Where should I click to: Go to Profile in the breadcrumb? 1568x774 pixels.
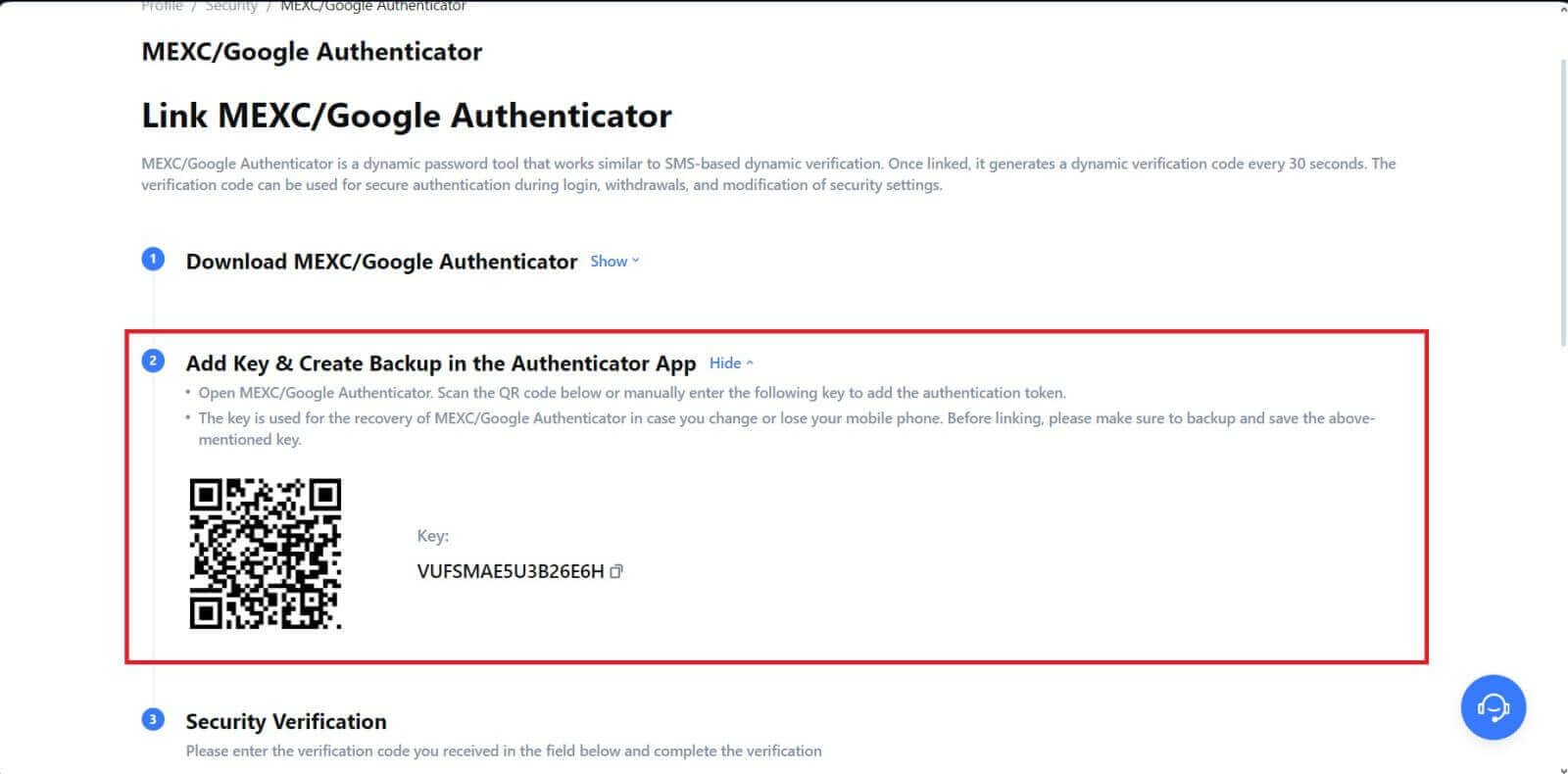click(162, 6)
